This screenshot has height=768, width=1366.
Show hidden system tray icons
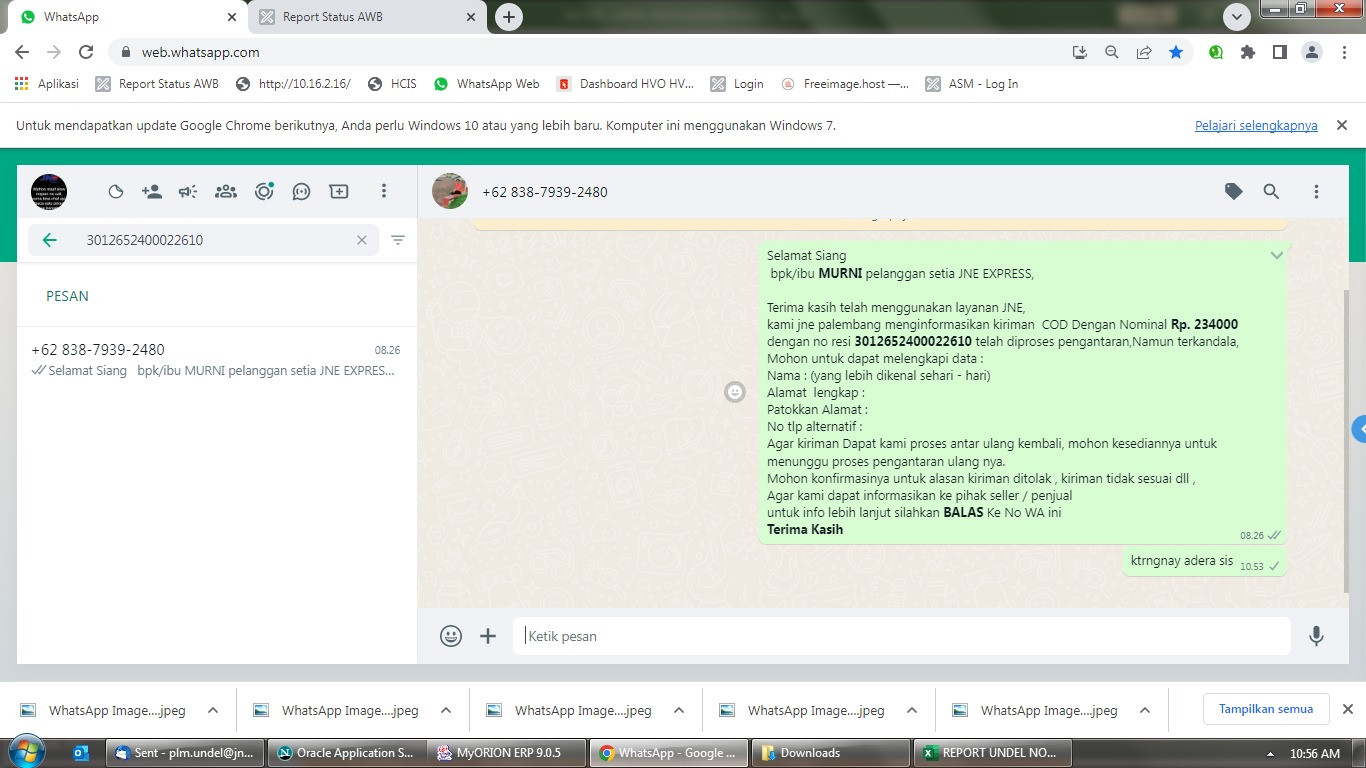point(1271,753)
